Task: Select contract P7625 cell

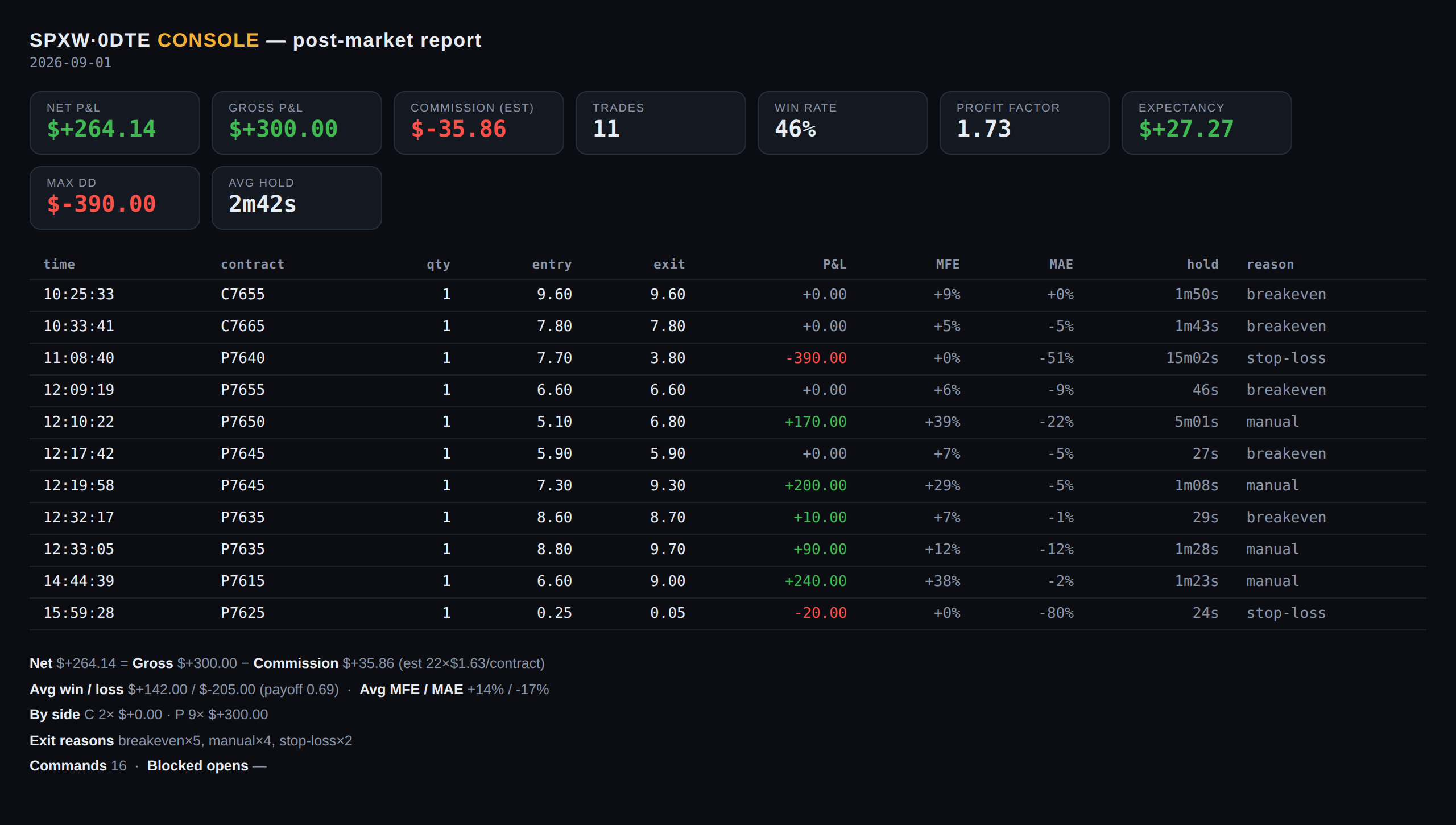Action: 243,613
